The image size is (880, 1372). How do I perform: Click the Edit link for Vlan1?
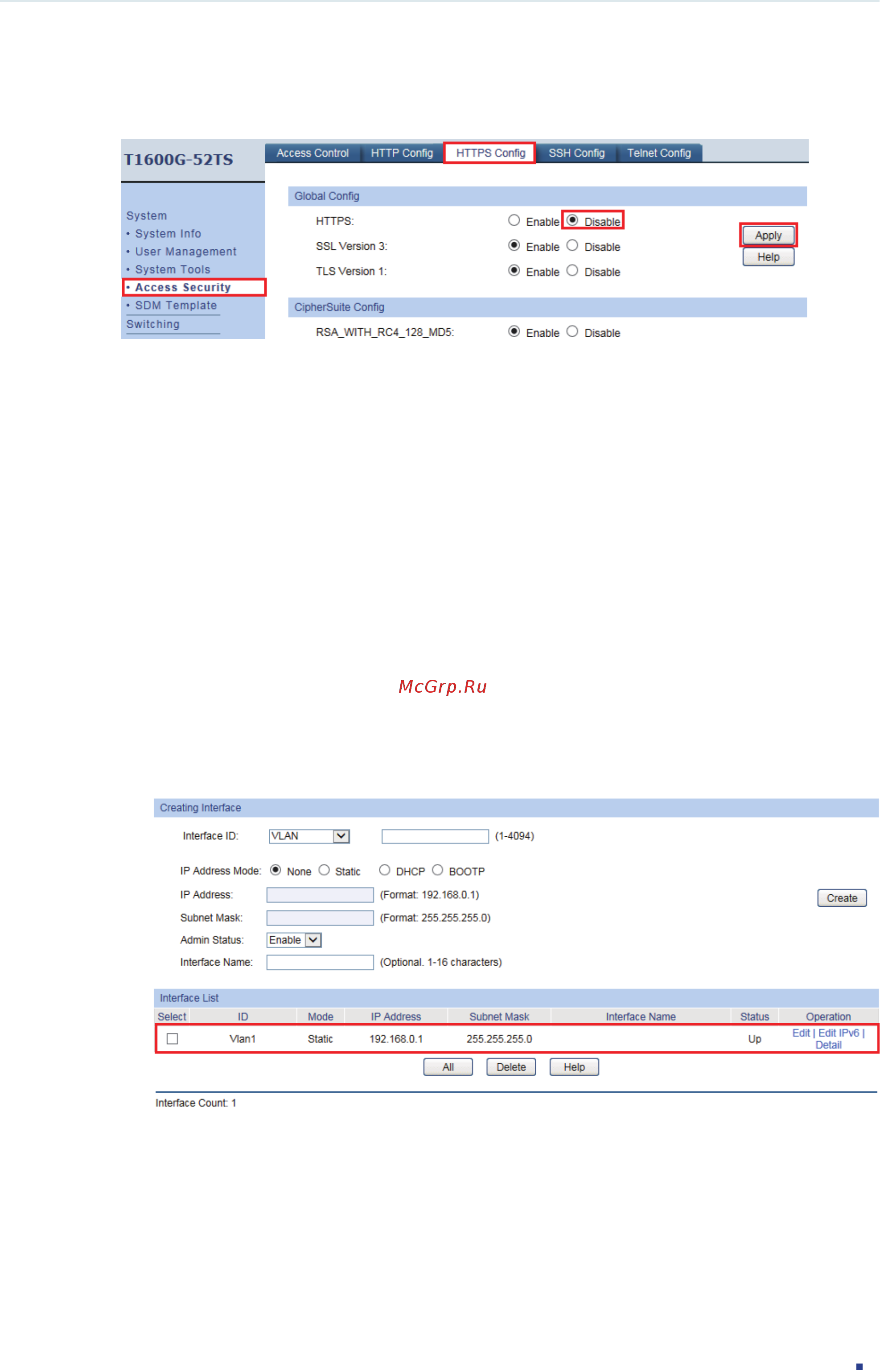[x=801, y=1033]
